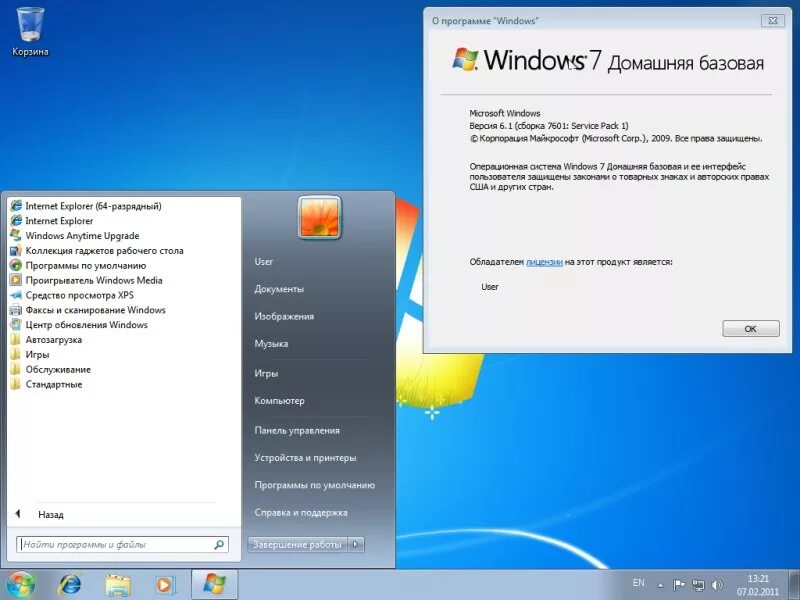Open Коллекция гаджетов рабочего стола icon
The height and width of the screenshot is (600, 800).
point(16,251)
